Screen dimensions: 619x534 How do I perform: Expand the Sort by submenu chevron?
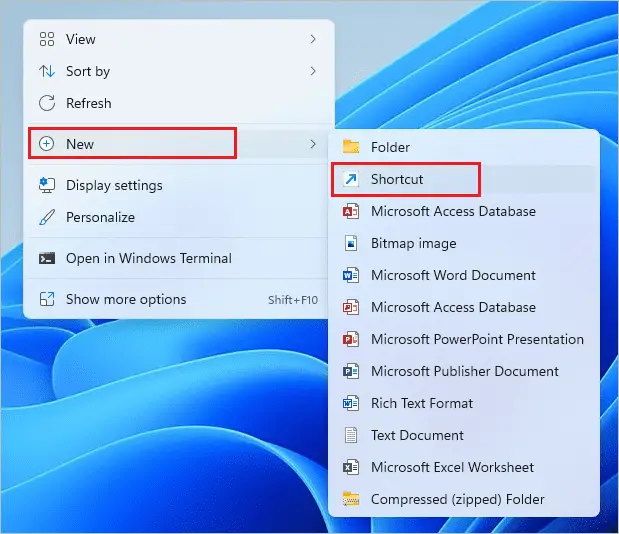313,71
